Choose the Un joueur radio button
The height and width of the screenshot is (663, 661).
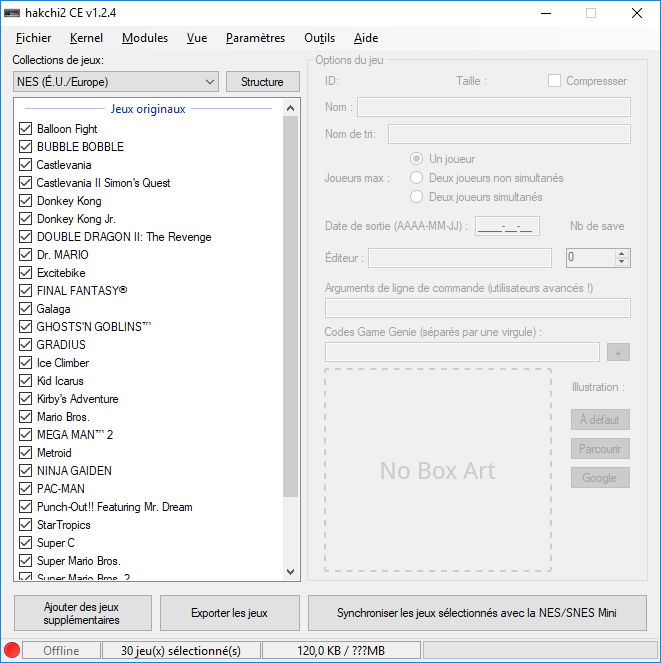tap(417, 159)
